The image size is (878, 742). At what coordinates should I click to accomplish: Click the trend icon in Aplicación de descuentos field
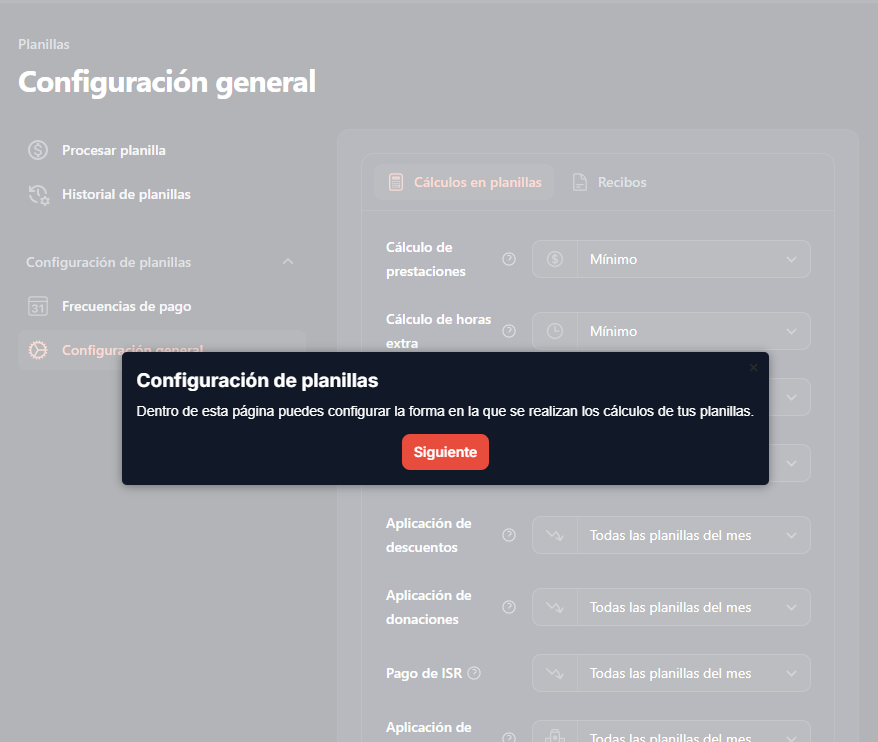click(x=555, y=535)
